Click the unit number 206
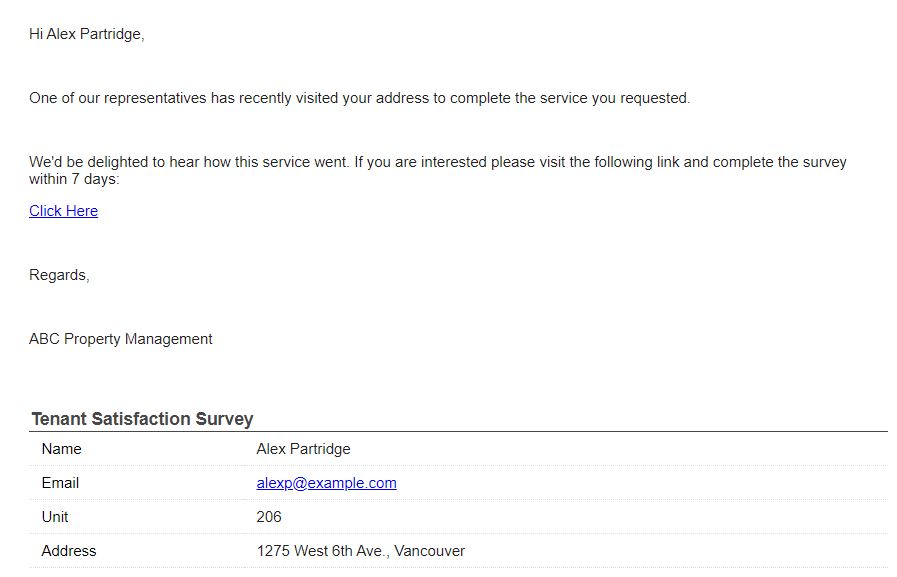 [x=269, y=517]
